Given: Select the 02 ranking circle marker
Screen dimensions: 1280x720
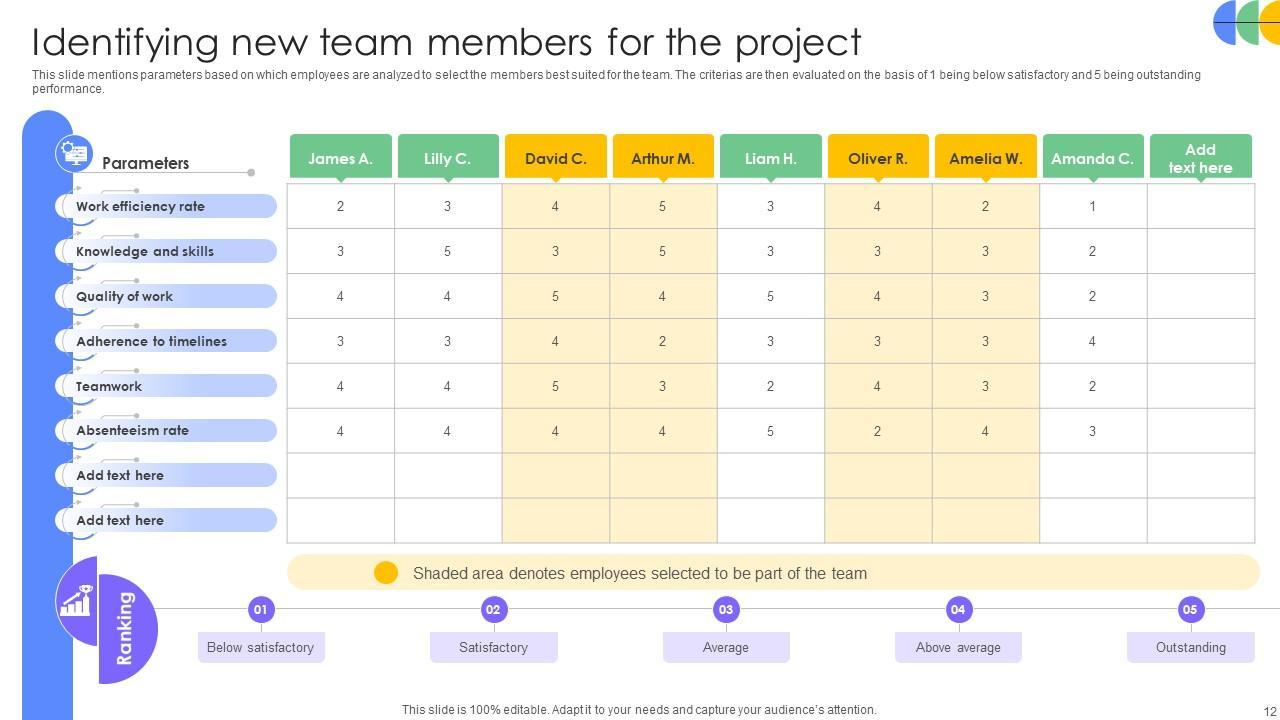Looking at the screenshot, I should 493,609.
